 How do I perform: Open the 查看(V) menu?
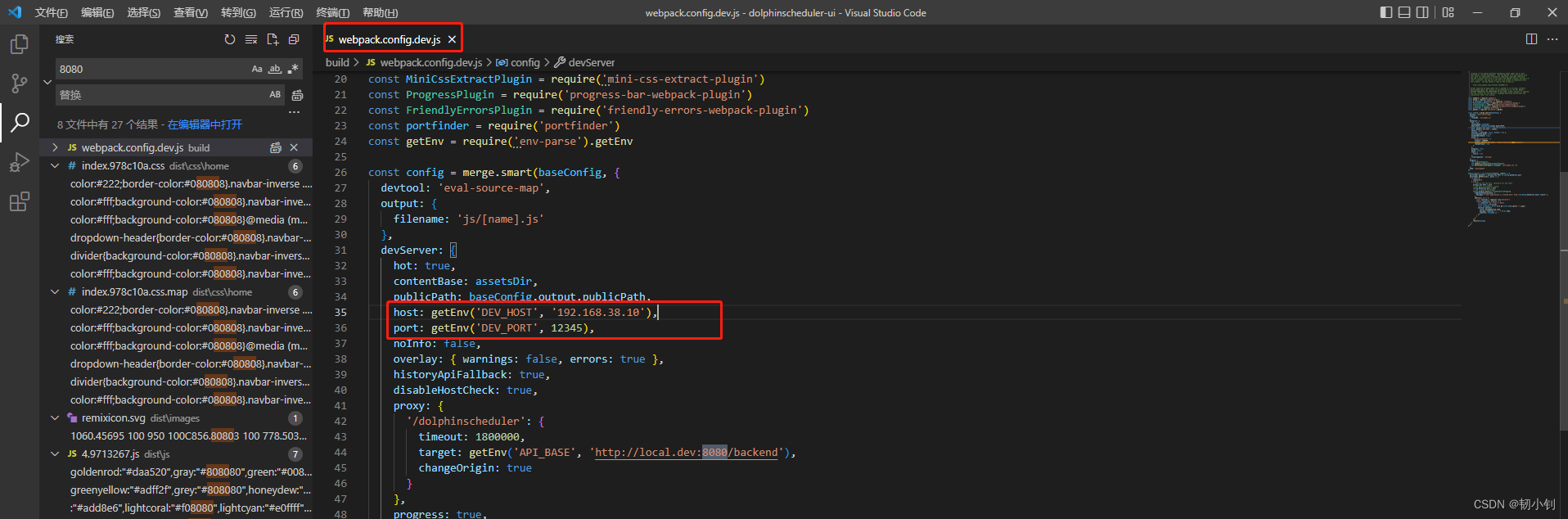[x=190, y=12]
